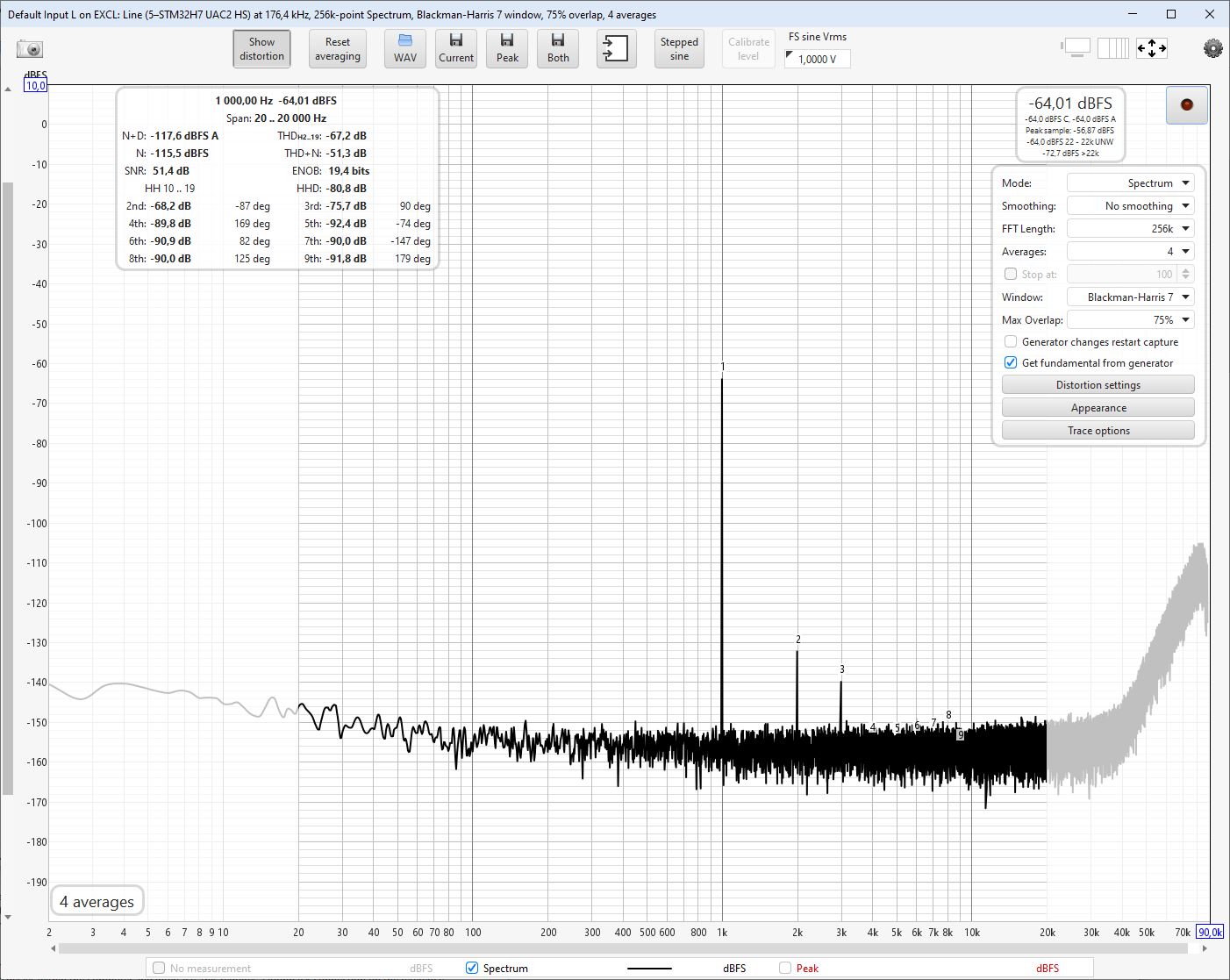1230x980 pixels.
Task: Open WAV file folder button
Action: click(405, 49)
